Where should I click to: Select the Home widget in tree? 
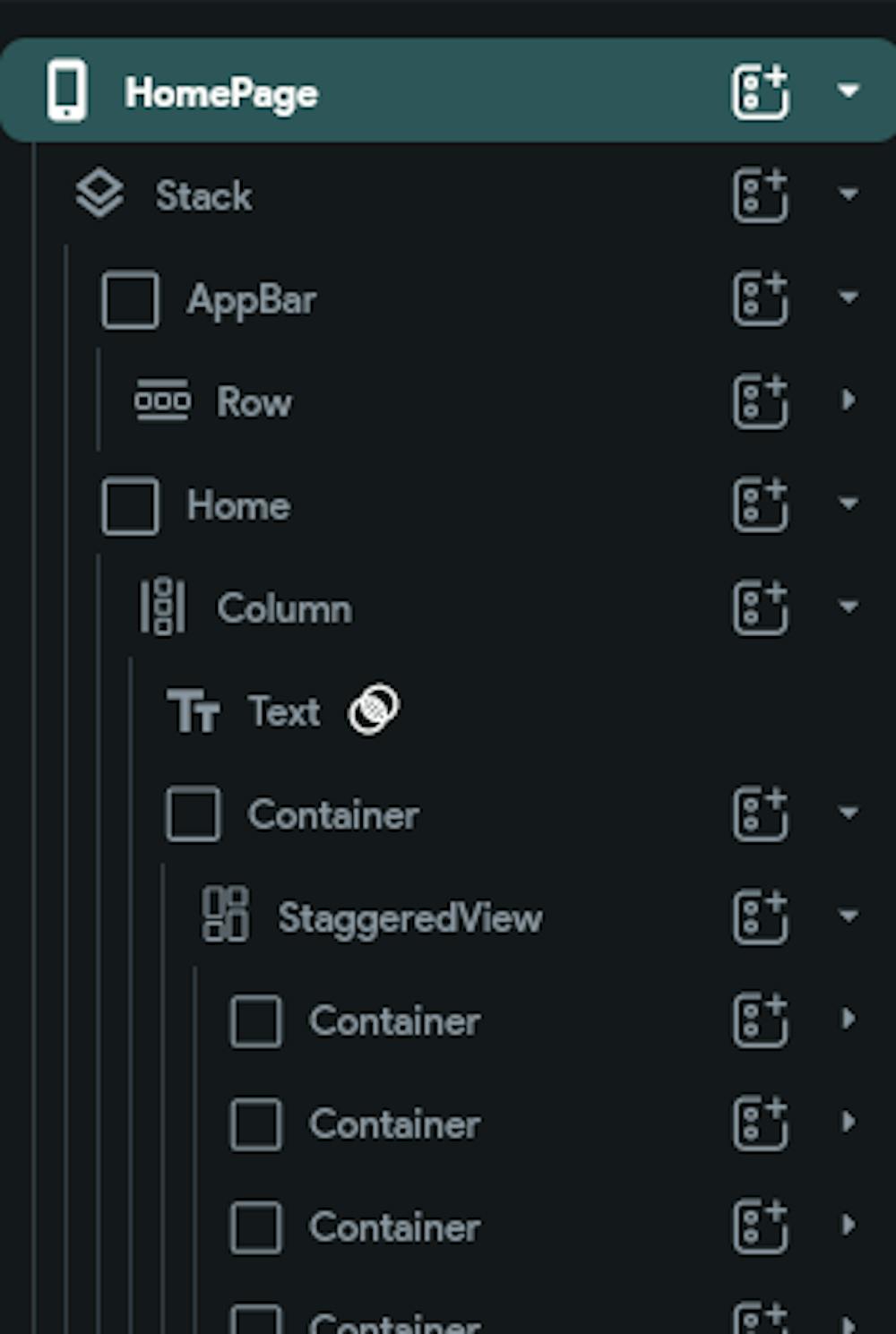click(238, 506)
